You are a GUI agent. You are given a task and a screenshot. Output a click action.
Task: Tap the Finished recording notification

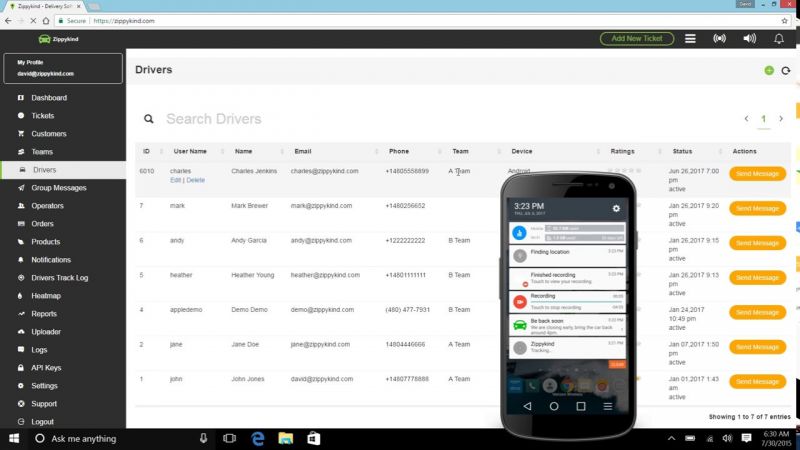[567, 279]
